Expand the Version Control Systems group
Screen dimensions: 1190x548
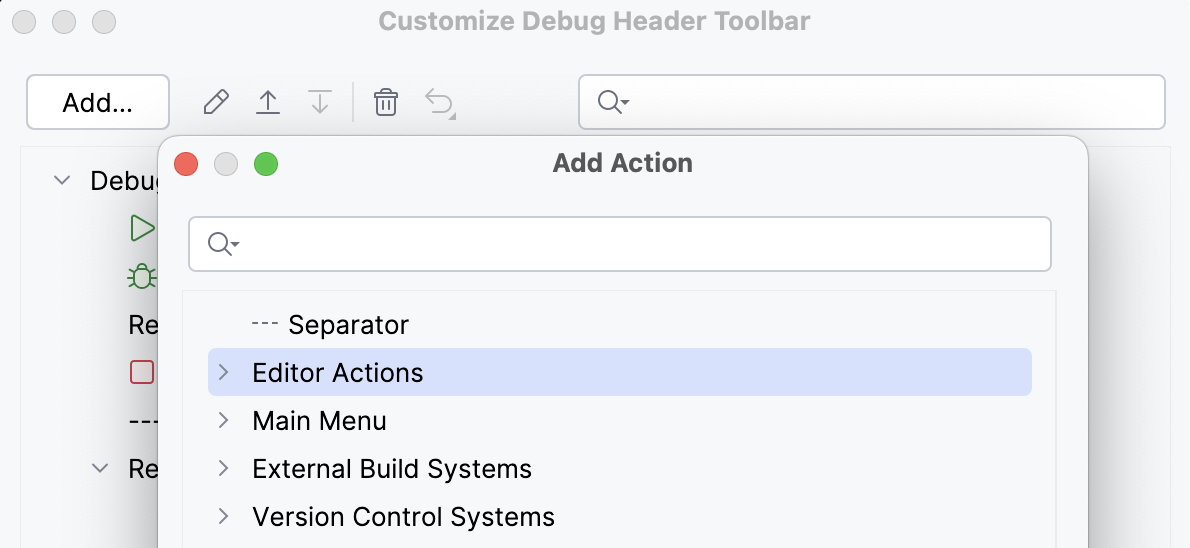click(x=224, y=517)
